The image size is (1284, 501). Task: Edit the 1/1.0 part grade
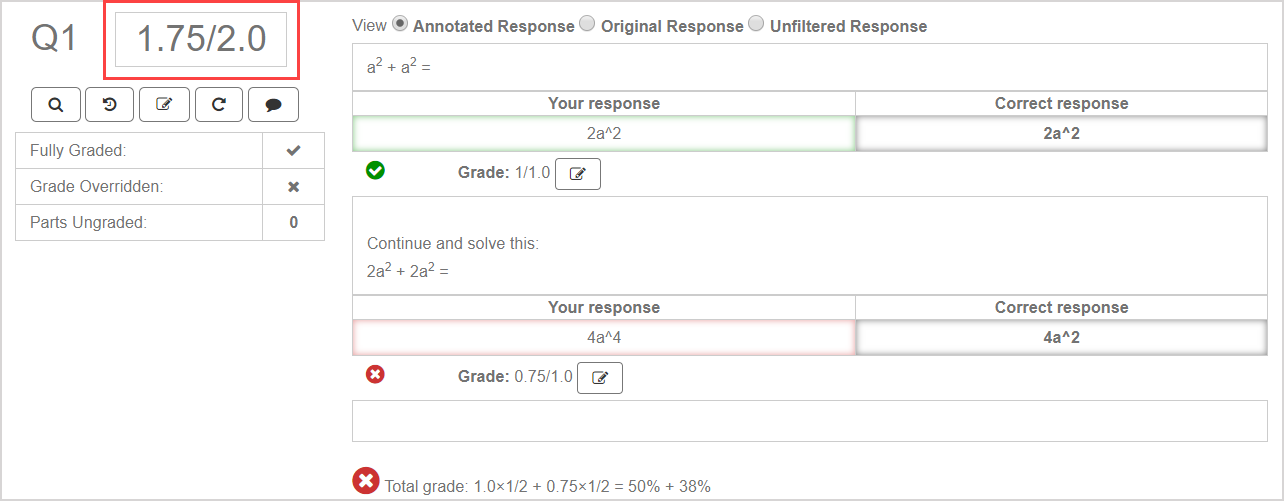click(x=578, y=174)
